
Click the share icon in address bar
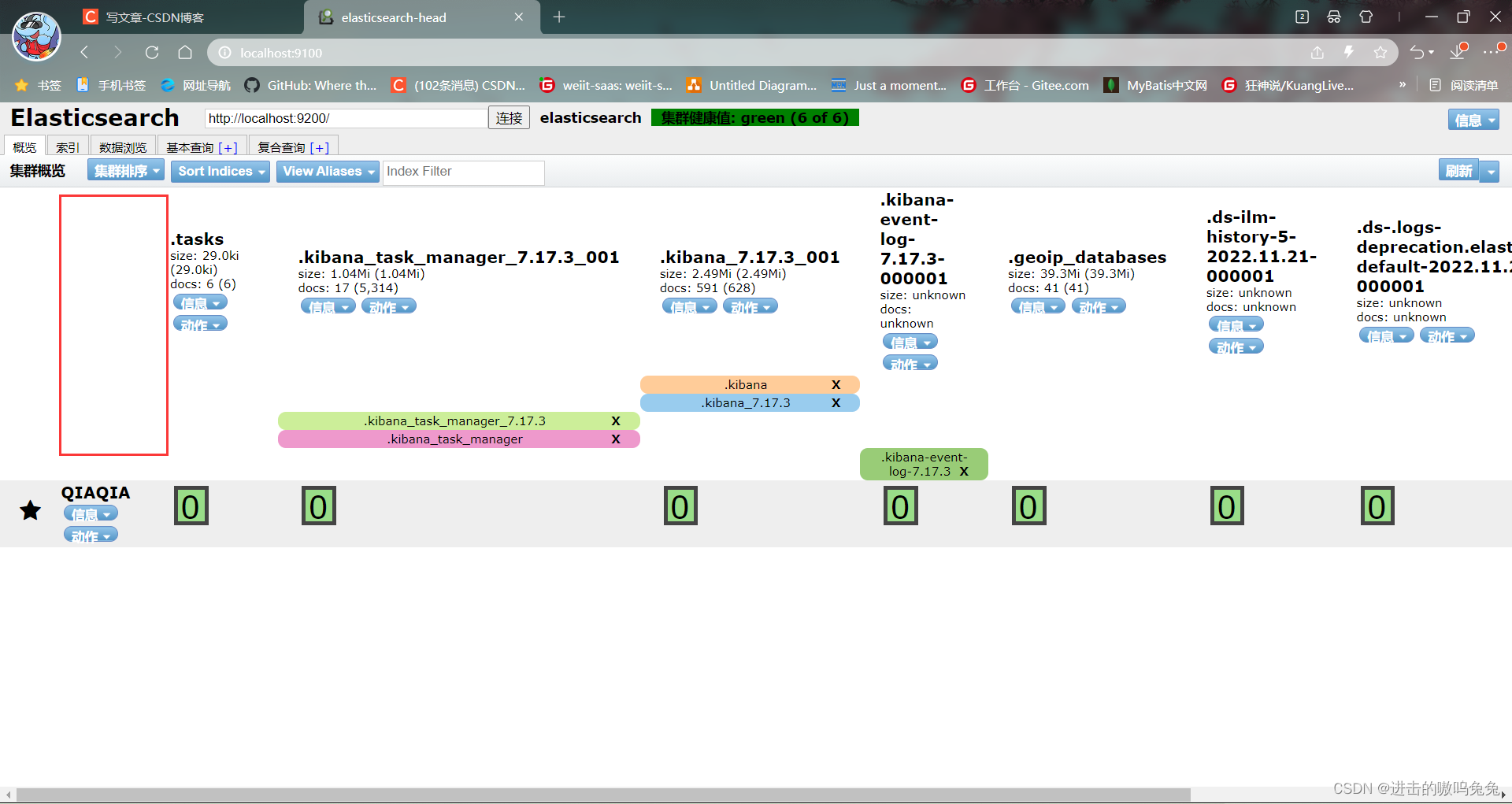1317,53
